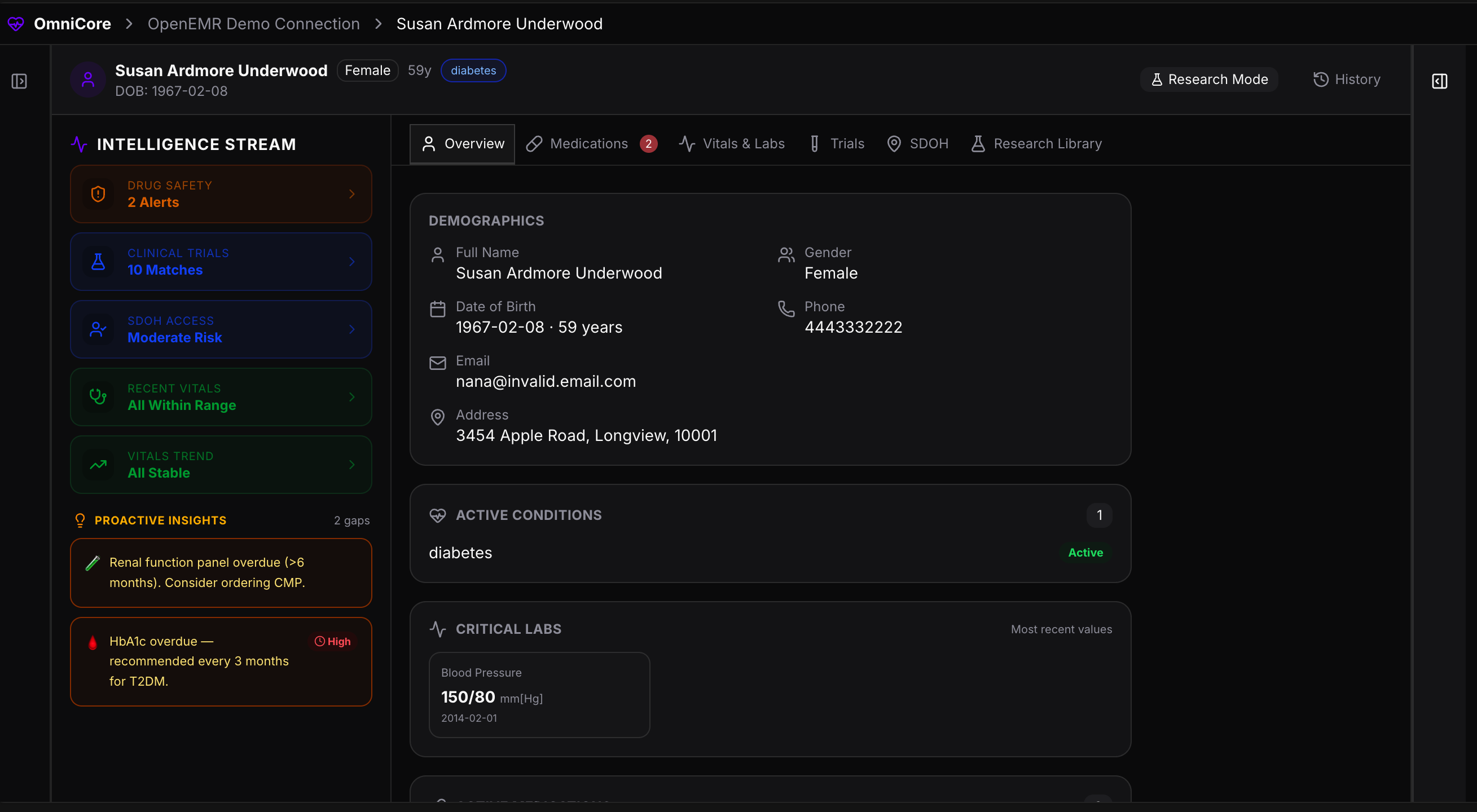Toggle the right sidebar panel icon
Viewport: 1477px width, 812px height.
point(1439,81)
